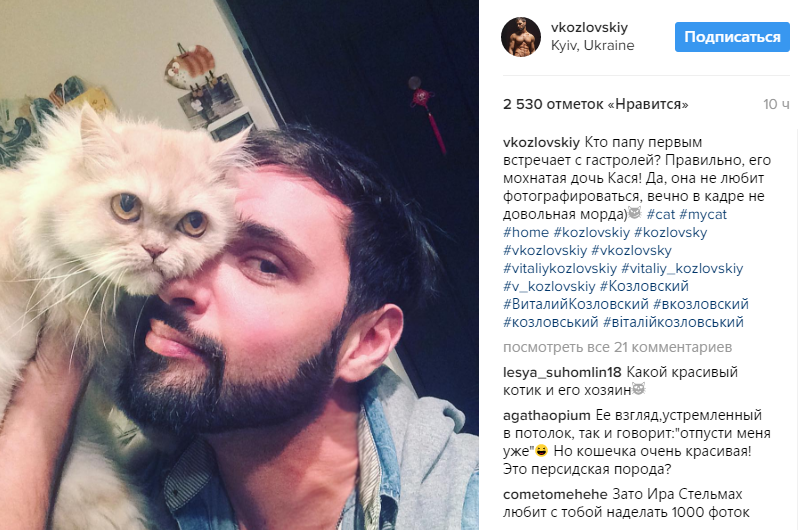The width and height of the screenshot is (798, 530).
Task: Open cometomehehe commenter profile
Action: (555, 494)
